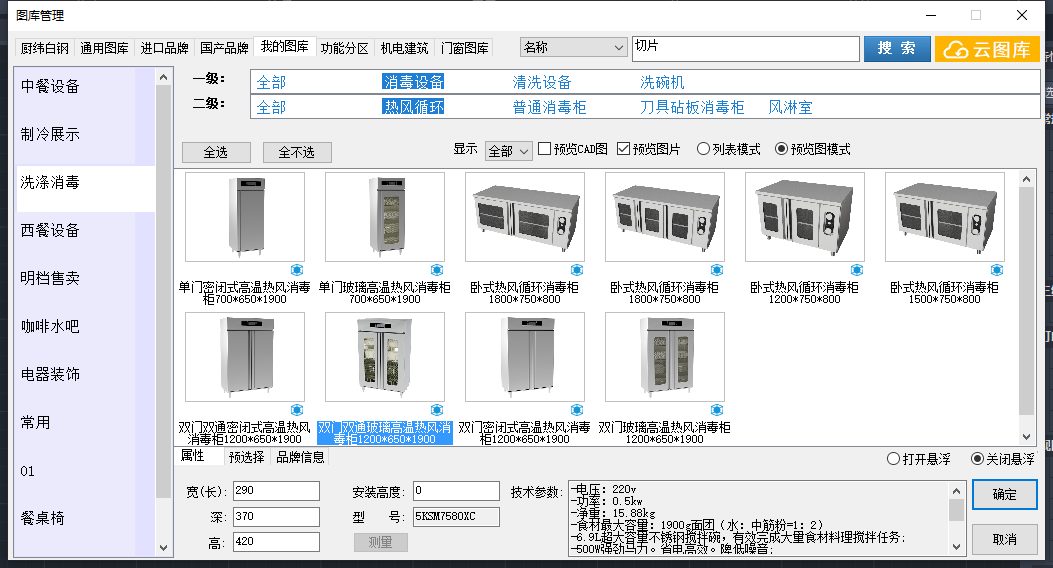The image size is (1053, 568).
Task: Select 明档售卖 in category list
Action: [x=85, y=278]
